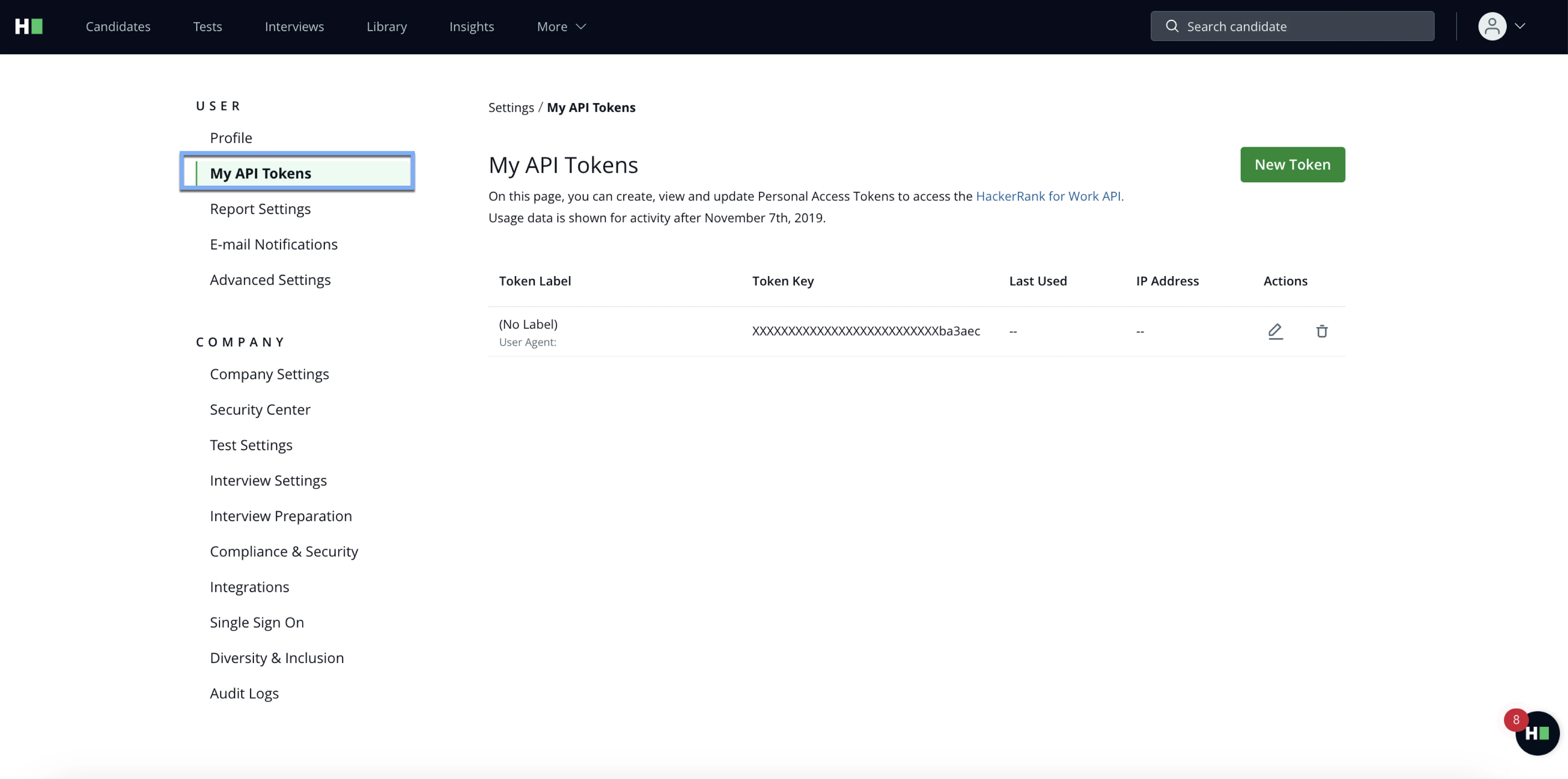Click the search magnifier icon

(x=1172, y=26)
